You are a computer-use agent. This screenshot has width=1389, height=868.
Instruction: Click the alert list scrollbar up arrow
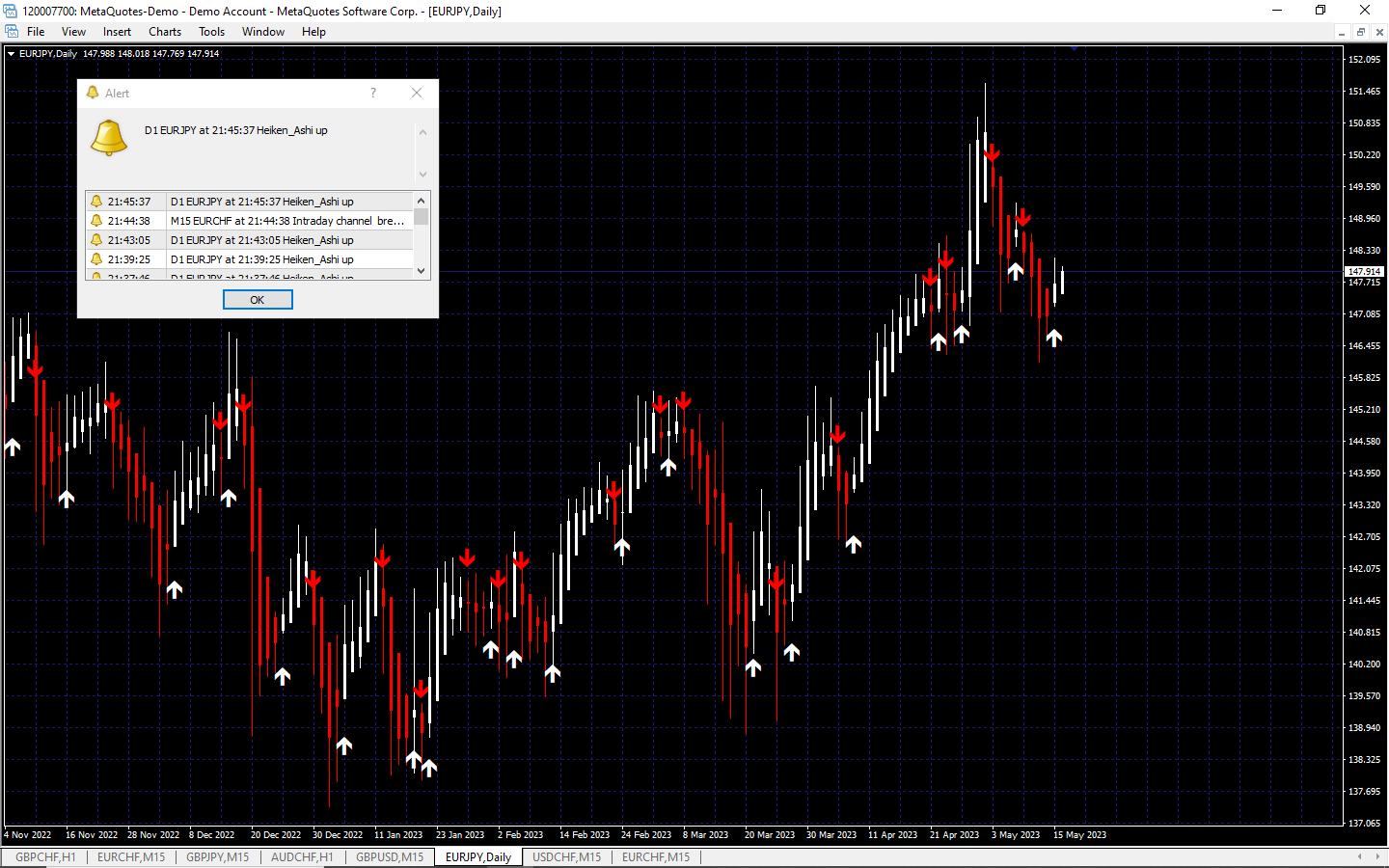tap(421, 201)
